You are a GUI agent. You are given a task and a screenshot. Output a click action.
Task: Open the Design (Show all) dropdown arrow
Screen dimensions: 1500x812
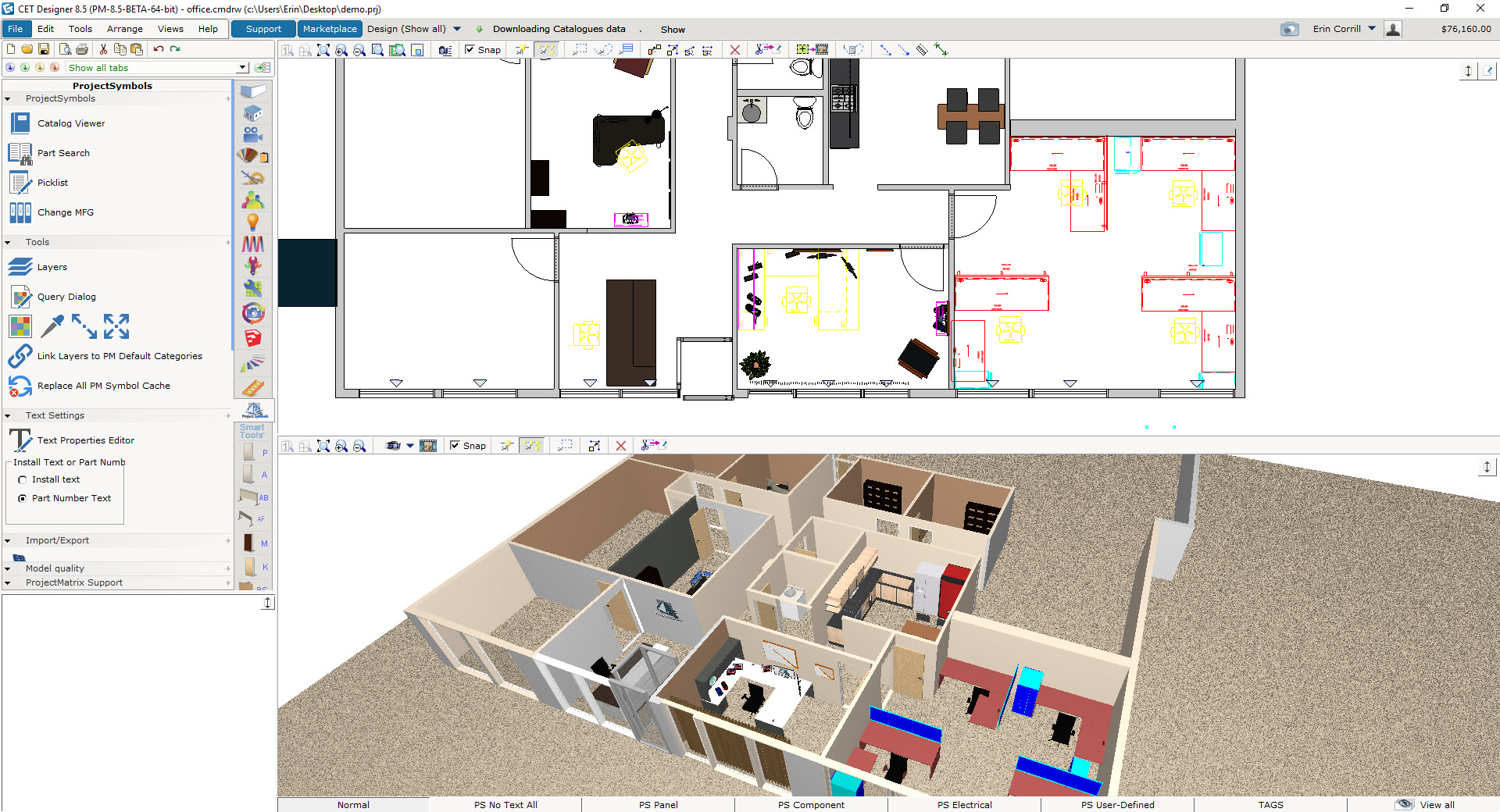click(457, 29)
